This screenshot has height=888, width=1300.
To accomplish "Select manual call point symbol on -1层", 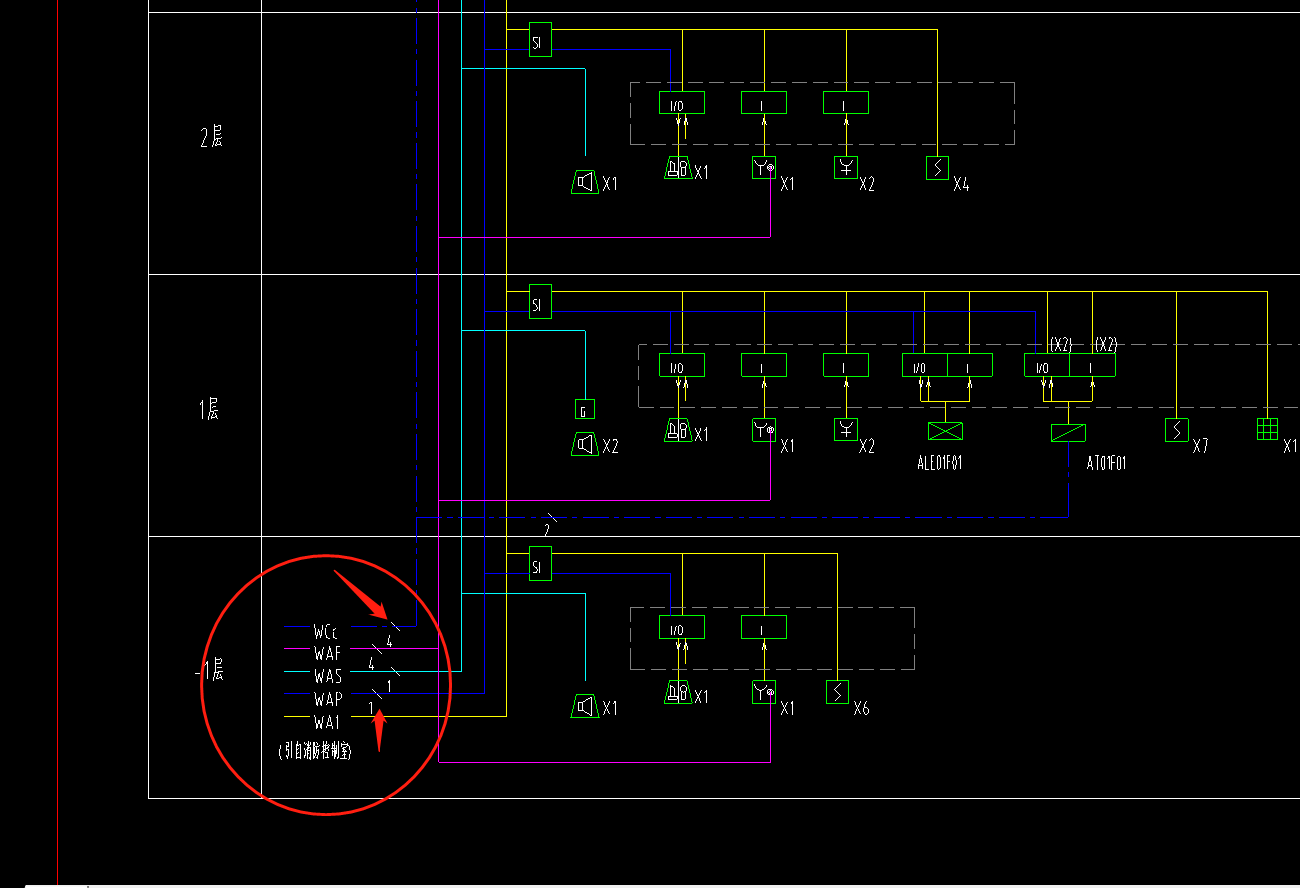I will (x=678, y=692).
